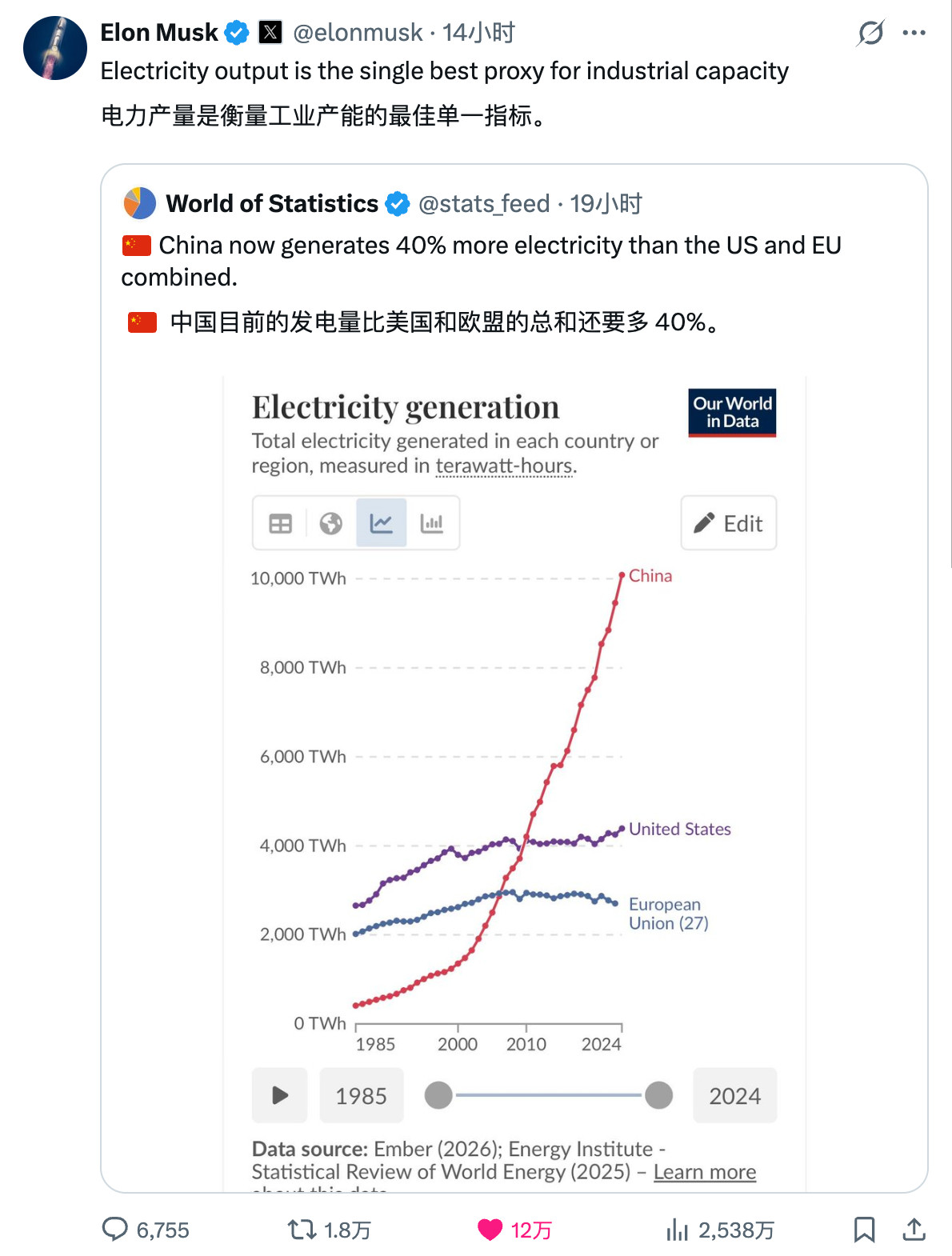The height and width of the screenshot is (1256, 952).
Task: Click the terawatt-hours link
Action: [x=506, y=465]
